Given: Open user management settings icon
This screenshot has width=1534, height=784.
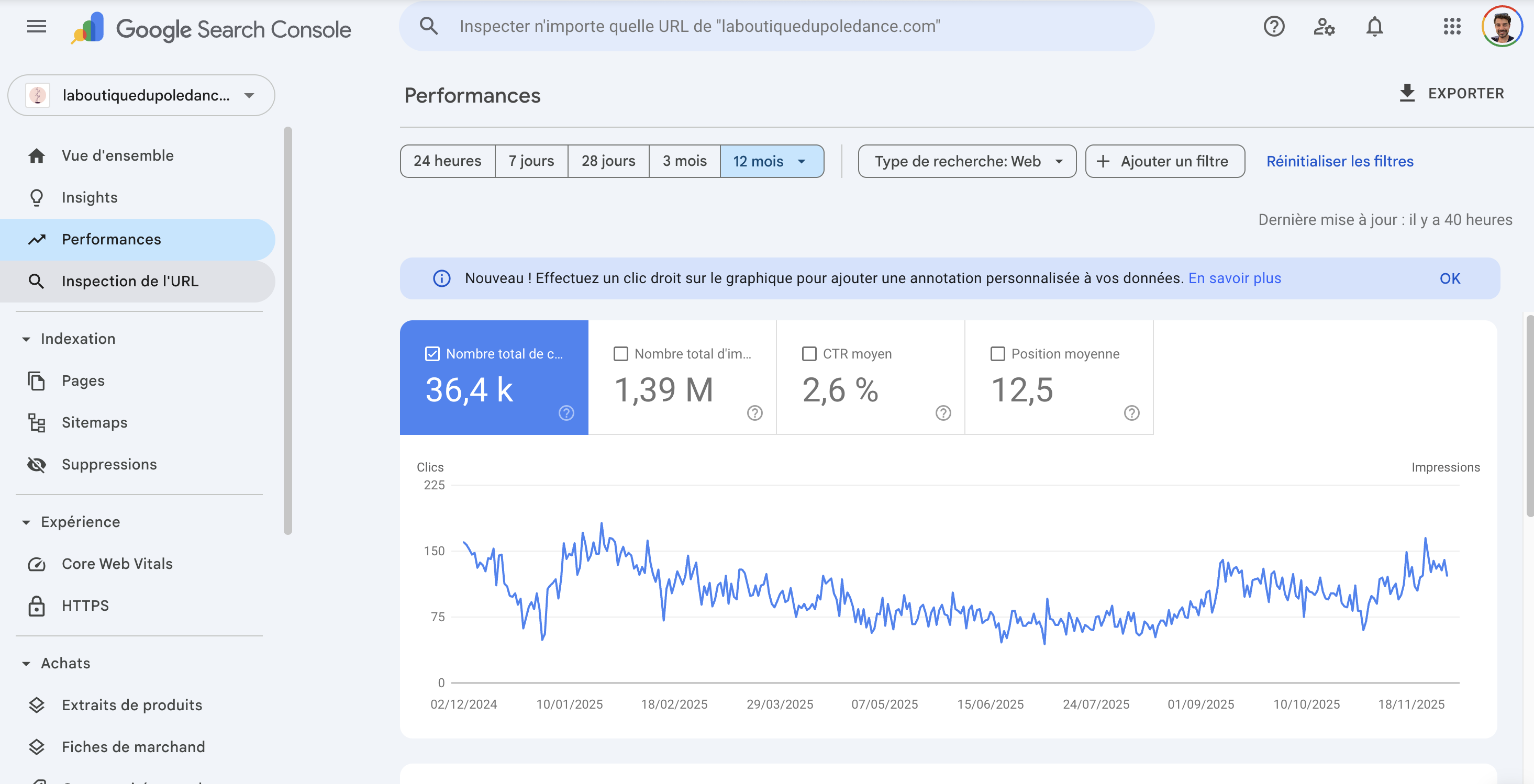Looking at the screenshot, I should coord(1324,26).
